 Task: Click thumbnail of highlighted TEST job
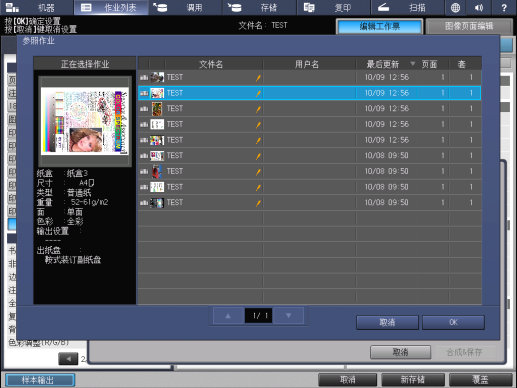click(x=157, y=93)
